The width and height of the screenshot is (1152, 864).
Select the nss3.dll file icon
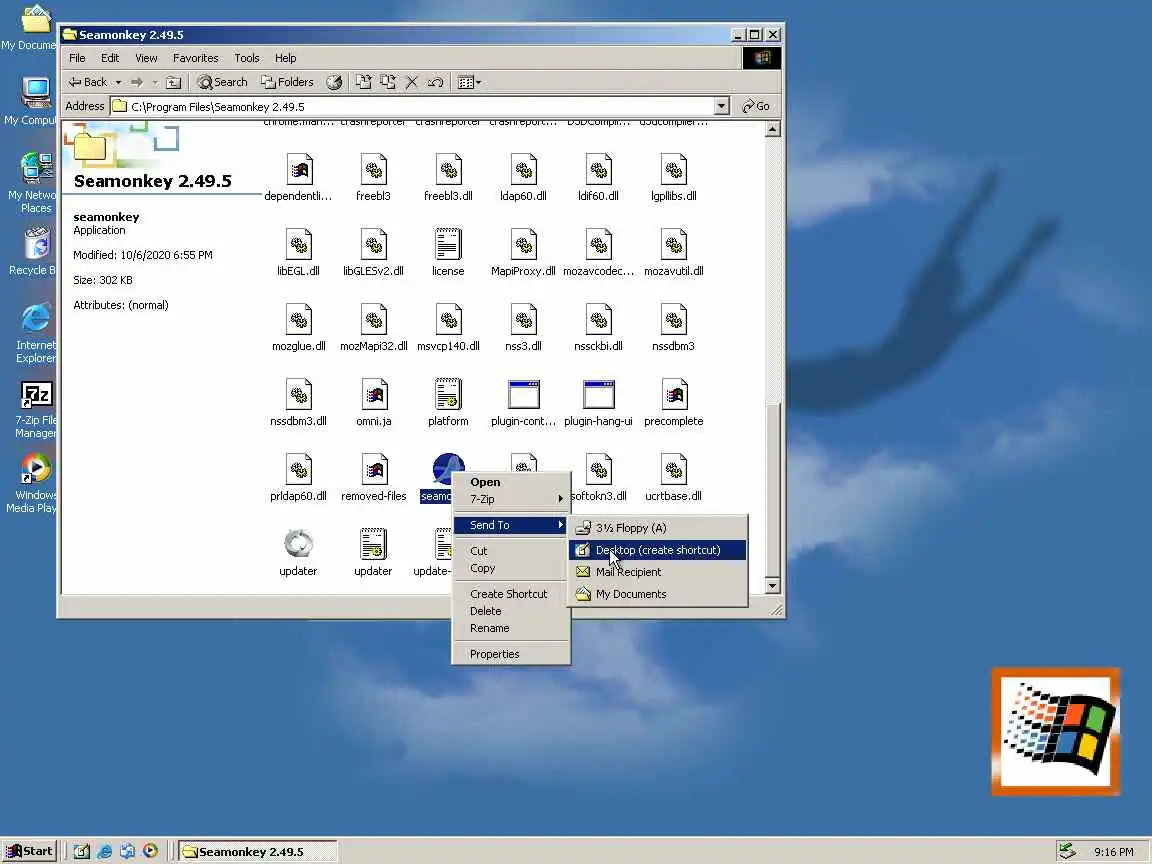pyautogui.click(x=523, y=320)
